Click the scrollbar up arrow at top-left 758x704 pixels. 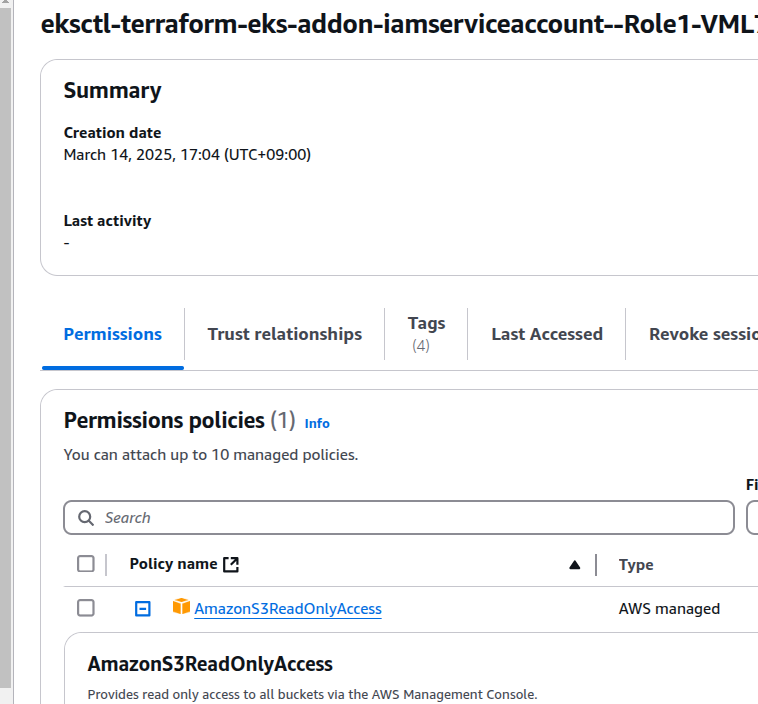[x=5, y=2]
